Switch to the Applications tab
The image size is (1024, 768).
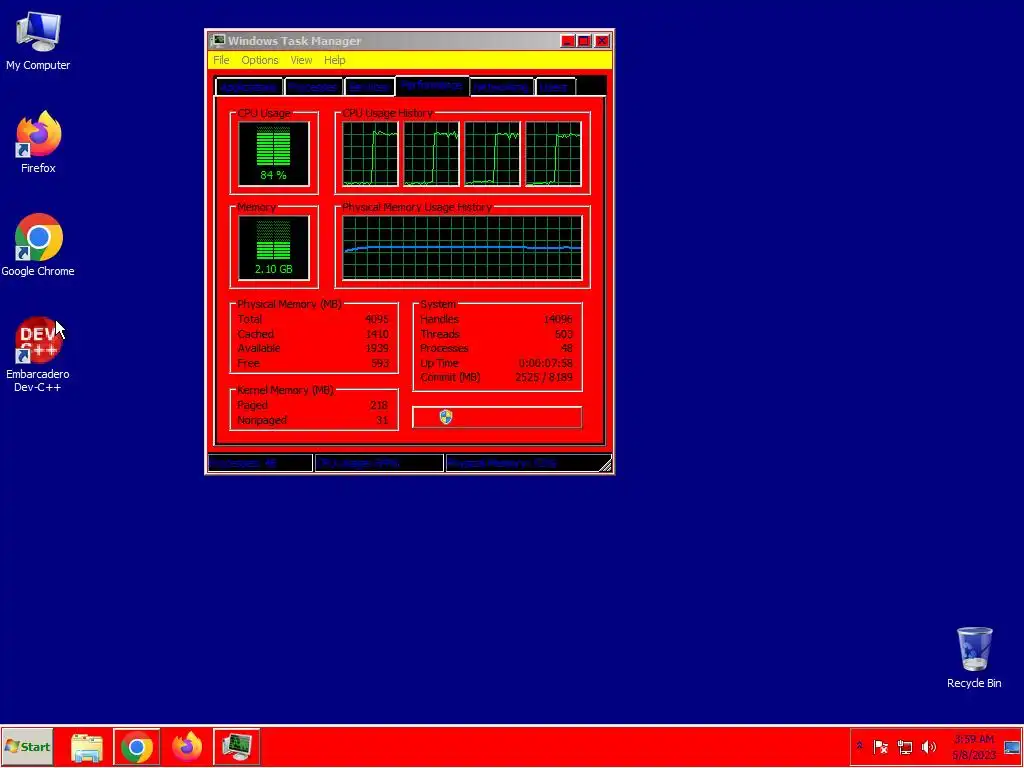[249, 87]
